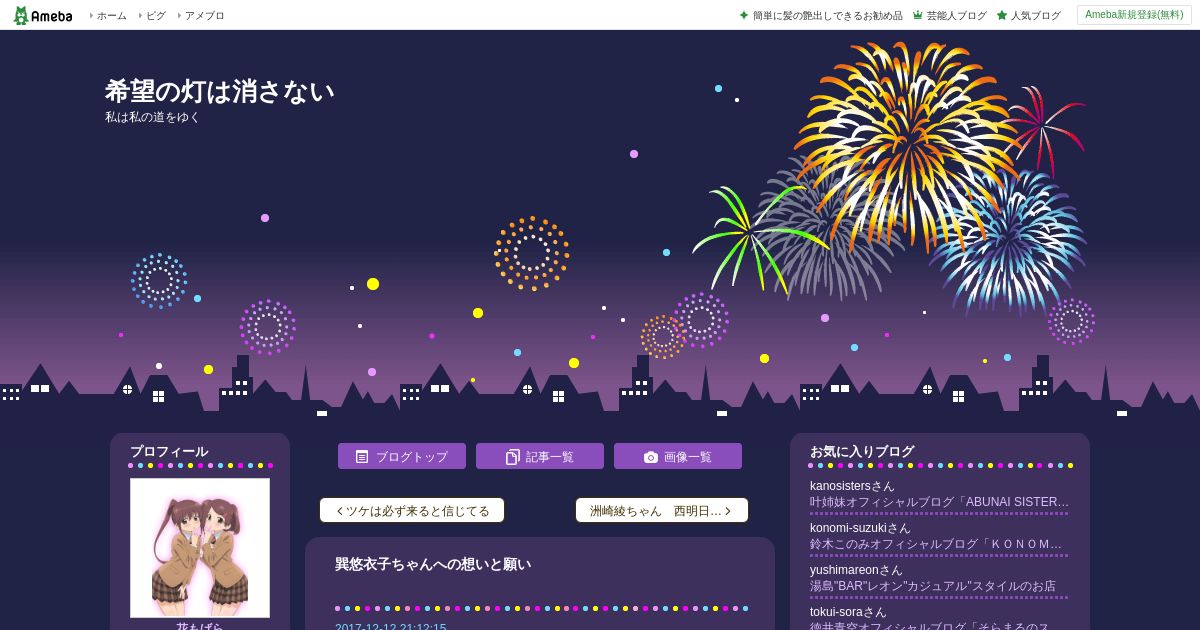Click Ameba新規登録(無料) button
Viewport: 1200px width, 630px height.
point(1134,15)
